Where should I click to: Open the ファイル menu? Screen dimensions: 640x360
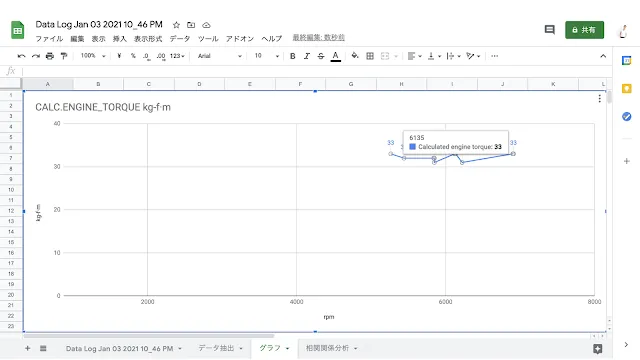[49, 38]
